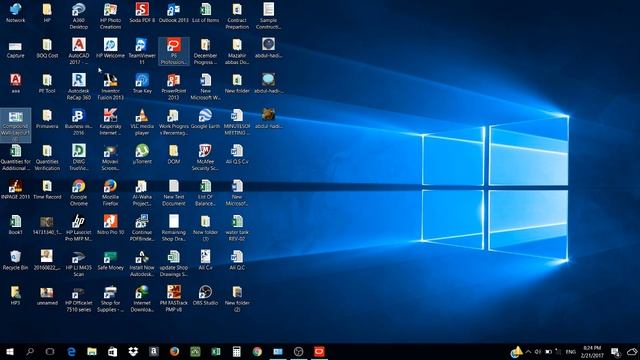The image size is (640, 360).
Task: Launch Autodesk ReCap 360 shortcut
Action: [x=78, y=87]
